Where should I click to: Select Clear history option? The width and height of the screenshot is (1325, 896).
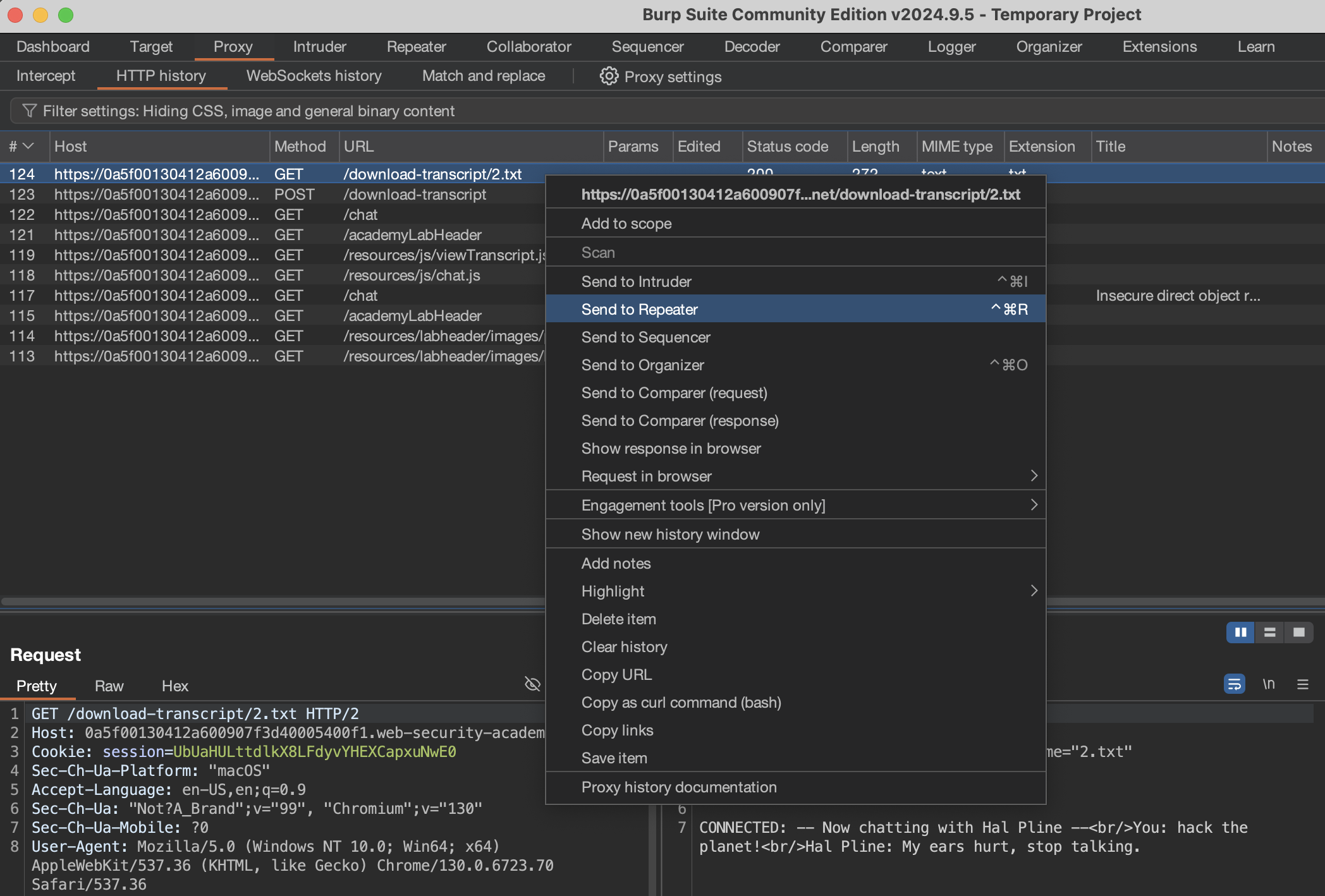[795, 646]
